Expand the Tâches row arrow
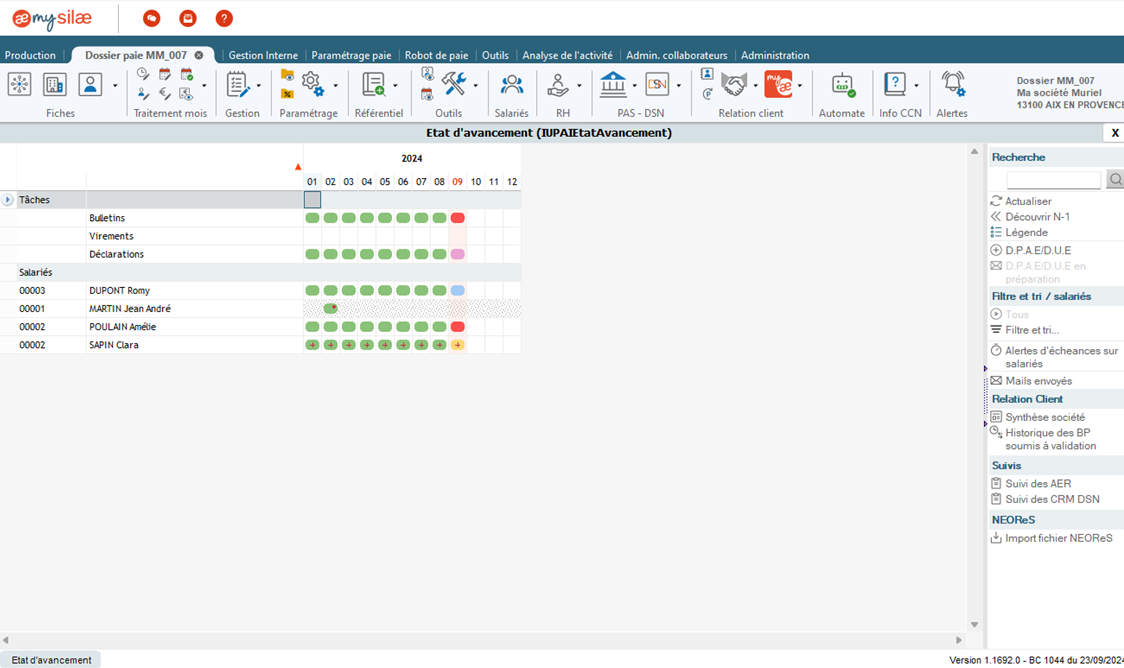The width and height of the screenshot is (1124, 668). (x=8, y=200)
